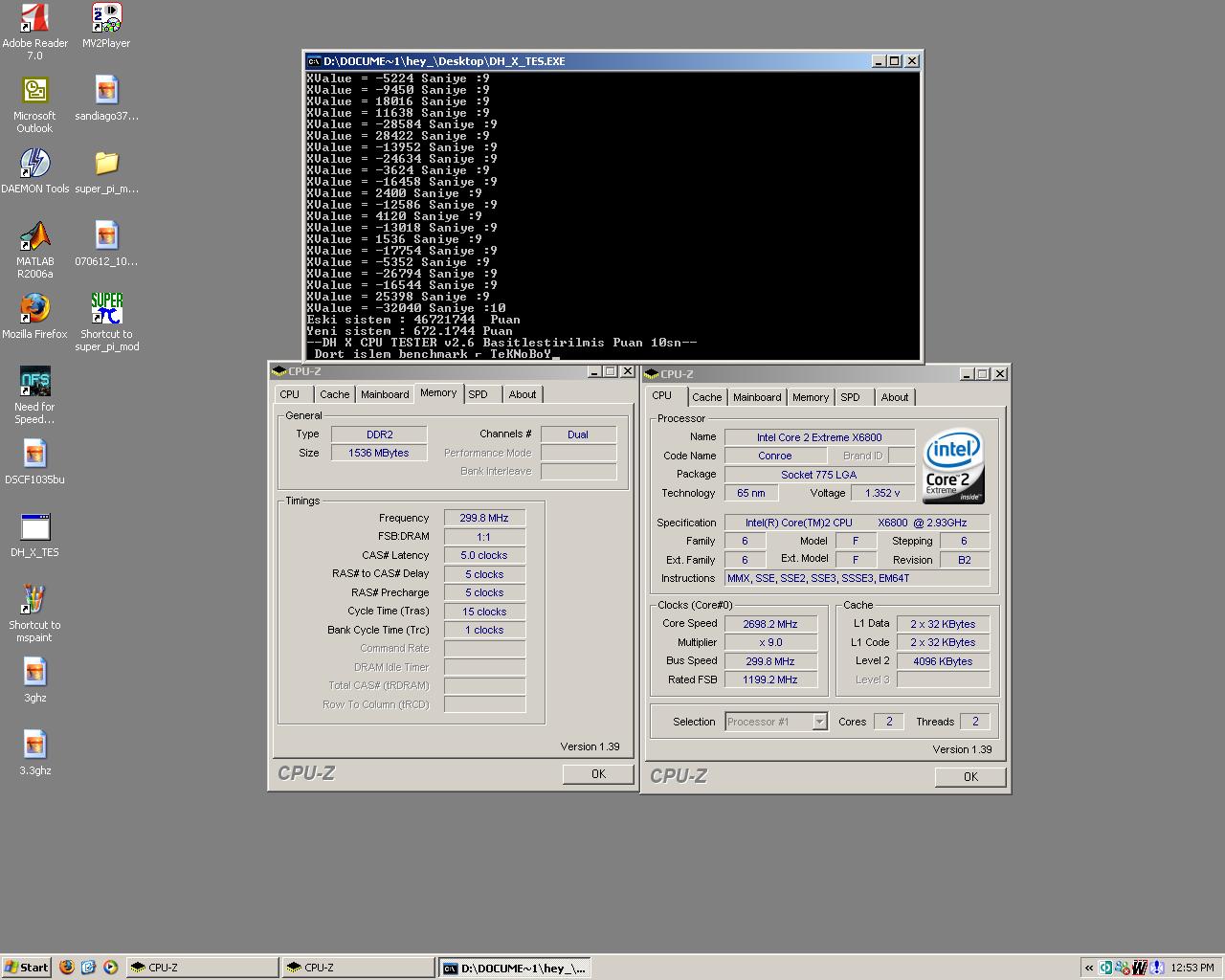1225x980 pixels.
Task: Click the Rated FSB value 1199.2 MHz
Action: tap(770, 679)
